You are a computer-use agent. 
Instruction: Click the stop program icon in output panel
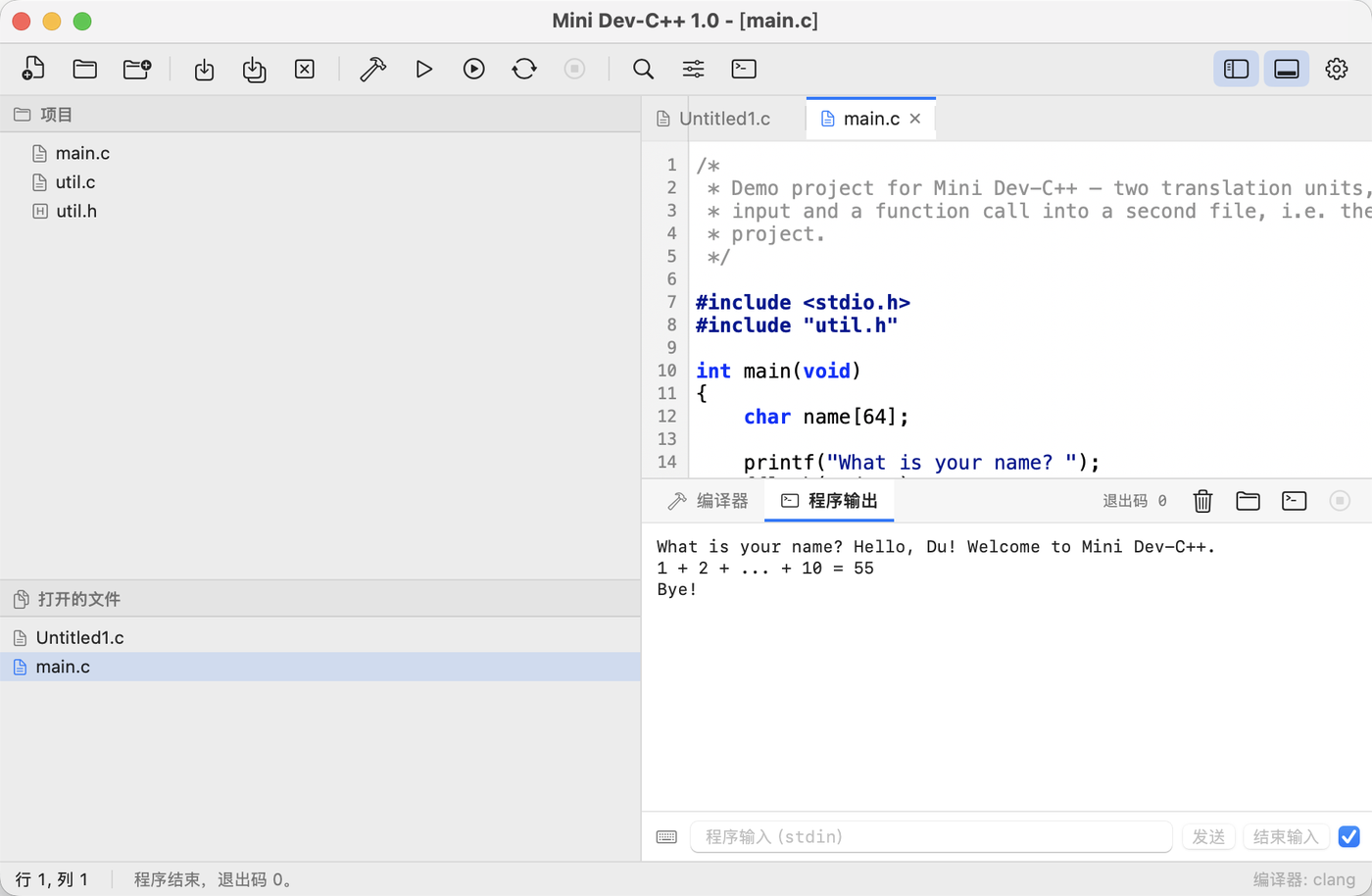[1340, 501]
